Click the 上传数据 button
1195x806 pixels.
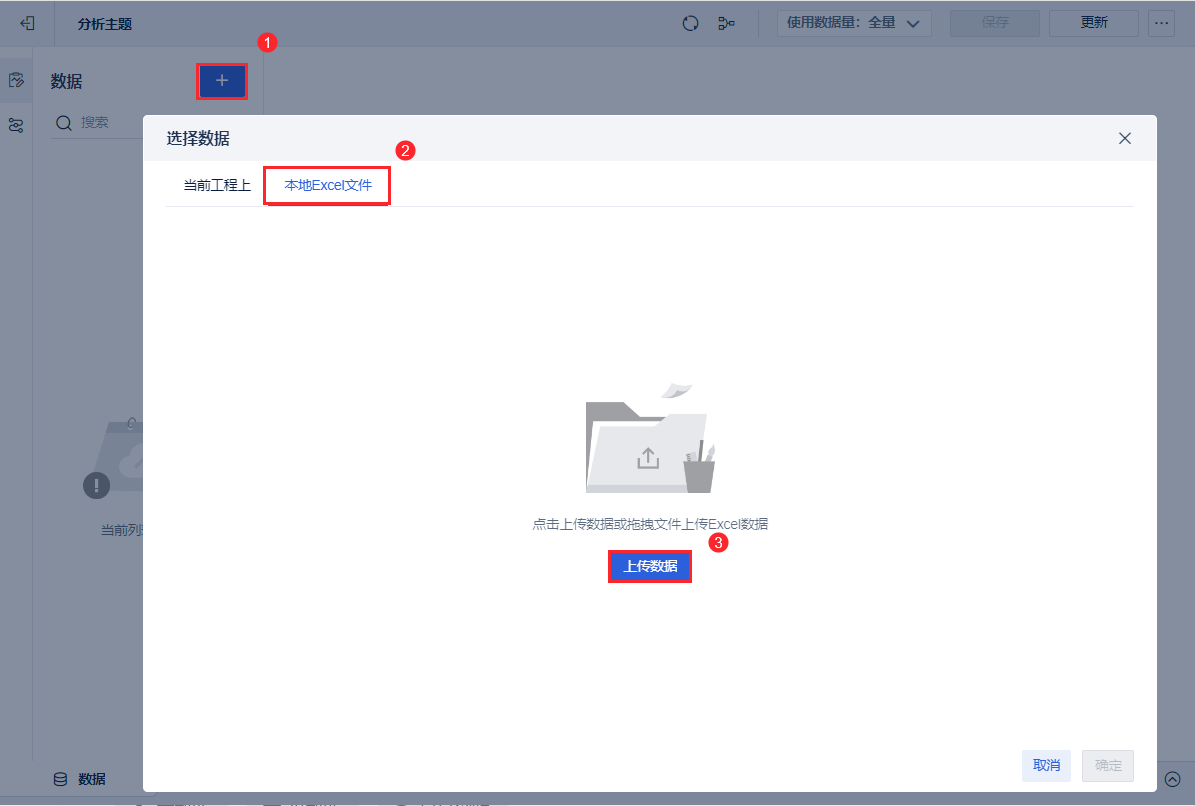[650, 566]
